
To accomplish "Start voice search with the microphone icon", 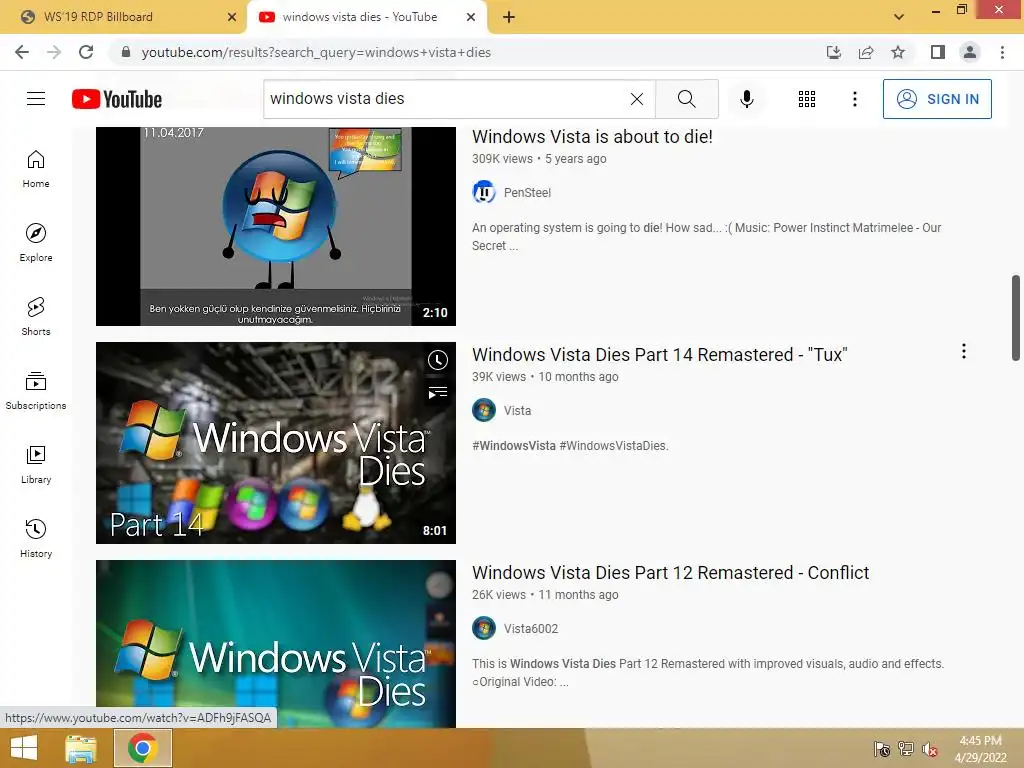I will pos(746,99).
